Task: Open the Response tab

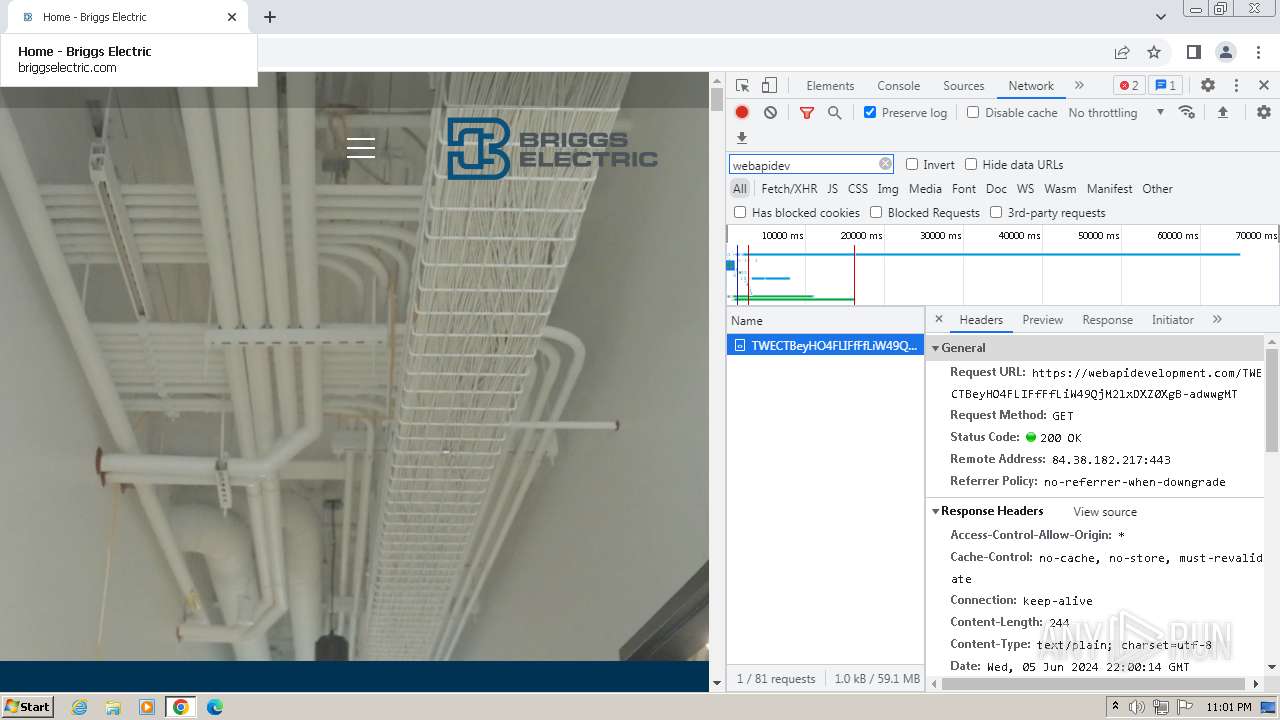Action: pos(1107,320)
